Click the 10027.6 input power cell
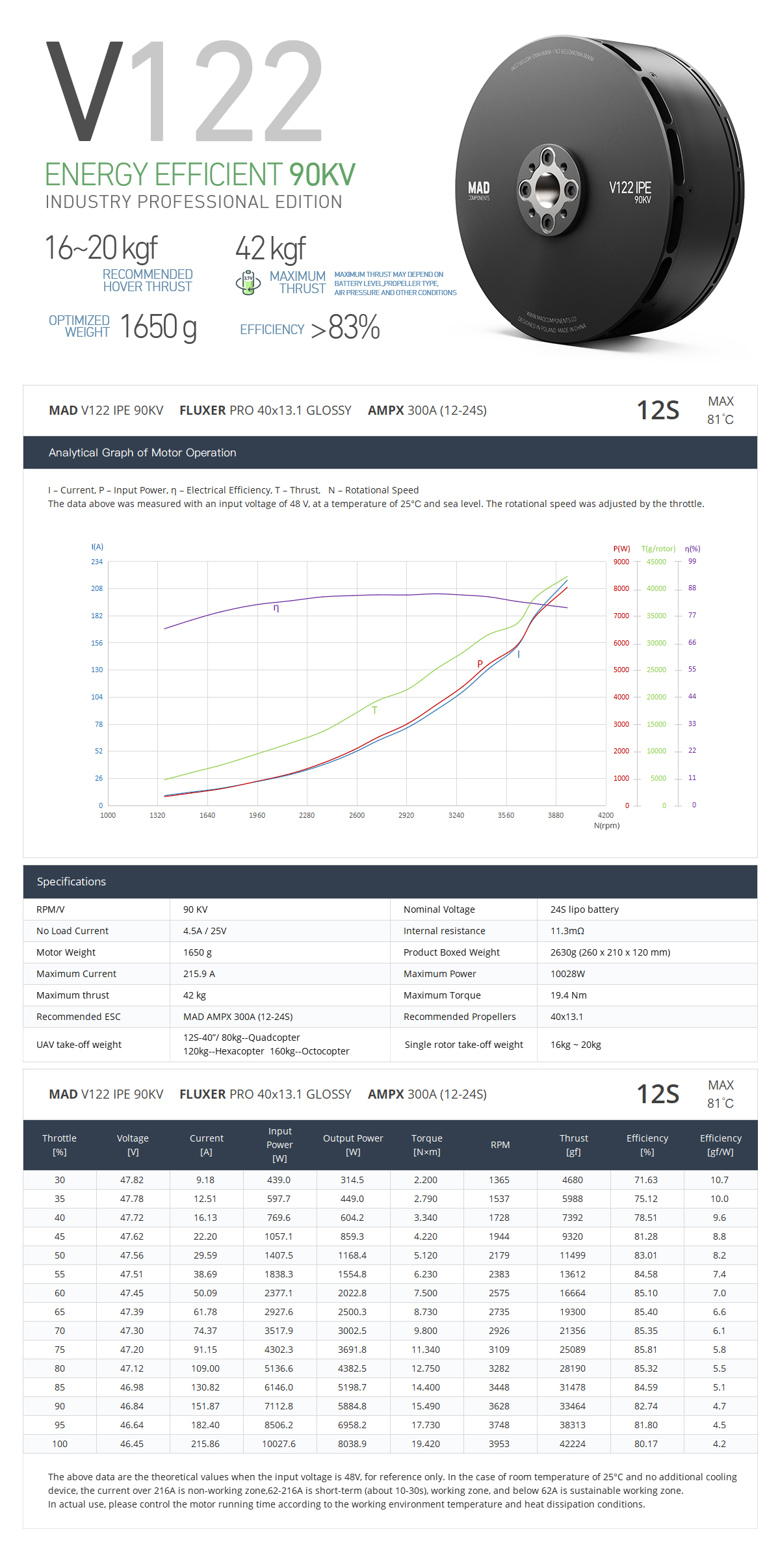 point(279,1444)
